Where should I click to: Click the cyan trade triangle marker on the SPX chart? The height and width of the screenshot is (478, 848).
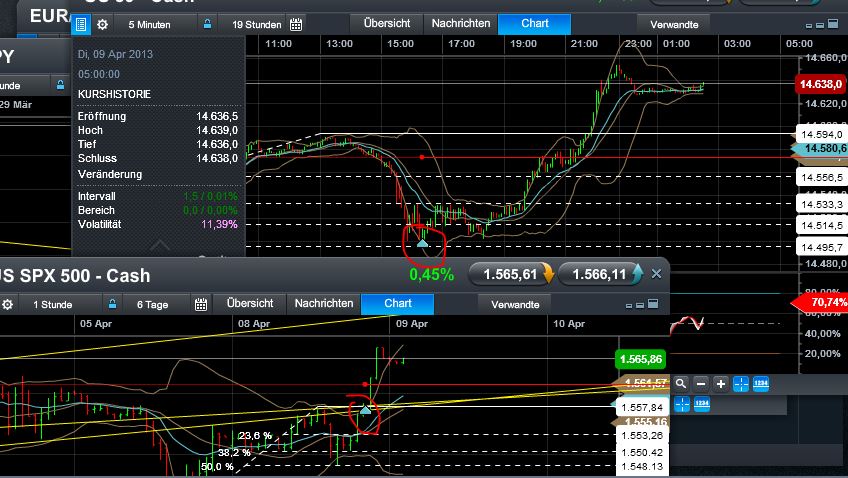click(x=366, y=410)
